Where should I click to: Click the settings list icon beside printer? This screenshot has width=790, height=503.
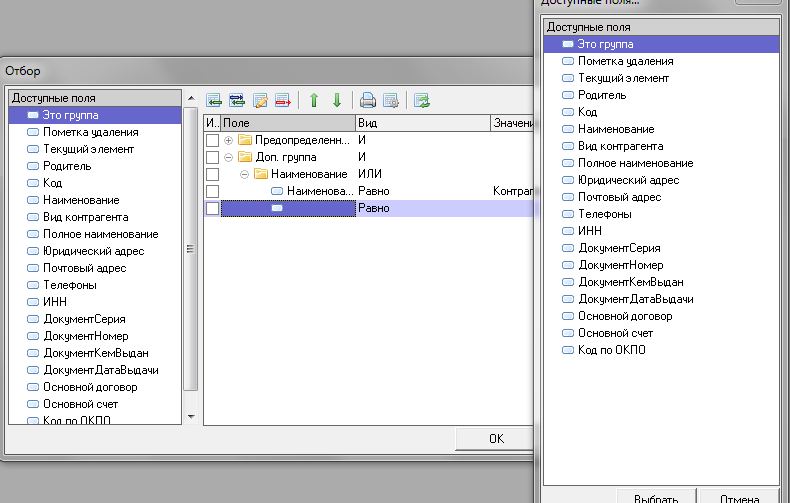tap(391, 100)
